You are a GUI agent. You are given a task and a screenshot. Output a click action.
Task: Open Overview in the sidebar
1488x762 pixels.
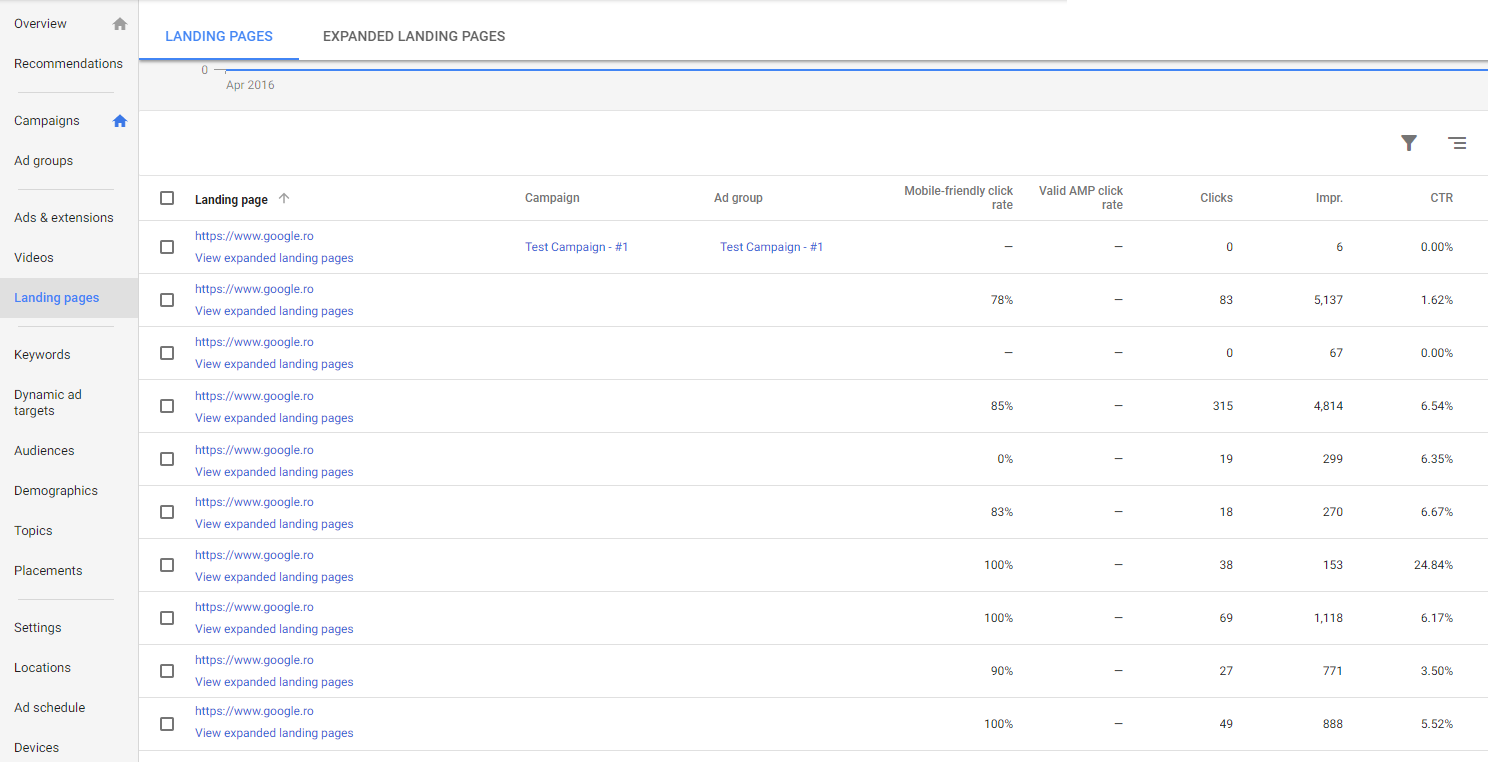click(x=41, y=24)
